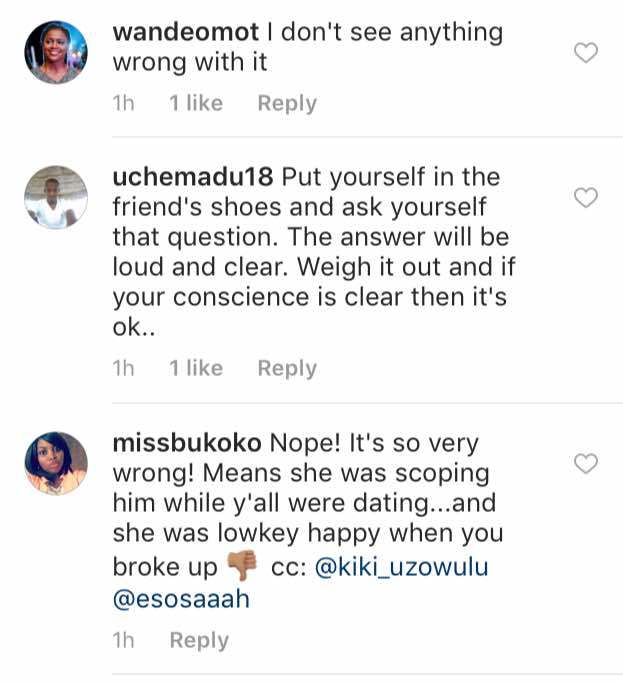Viewport: 623px width, 682px height.
Task: Open the uchemadu18 username link
Action: point(192,177)
